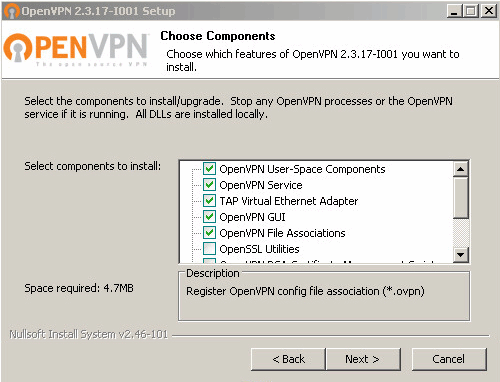The image size is (500, 382).
Task: Close the OpenVPN Setup window
Action: point(489,11)
